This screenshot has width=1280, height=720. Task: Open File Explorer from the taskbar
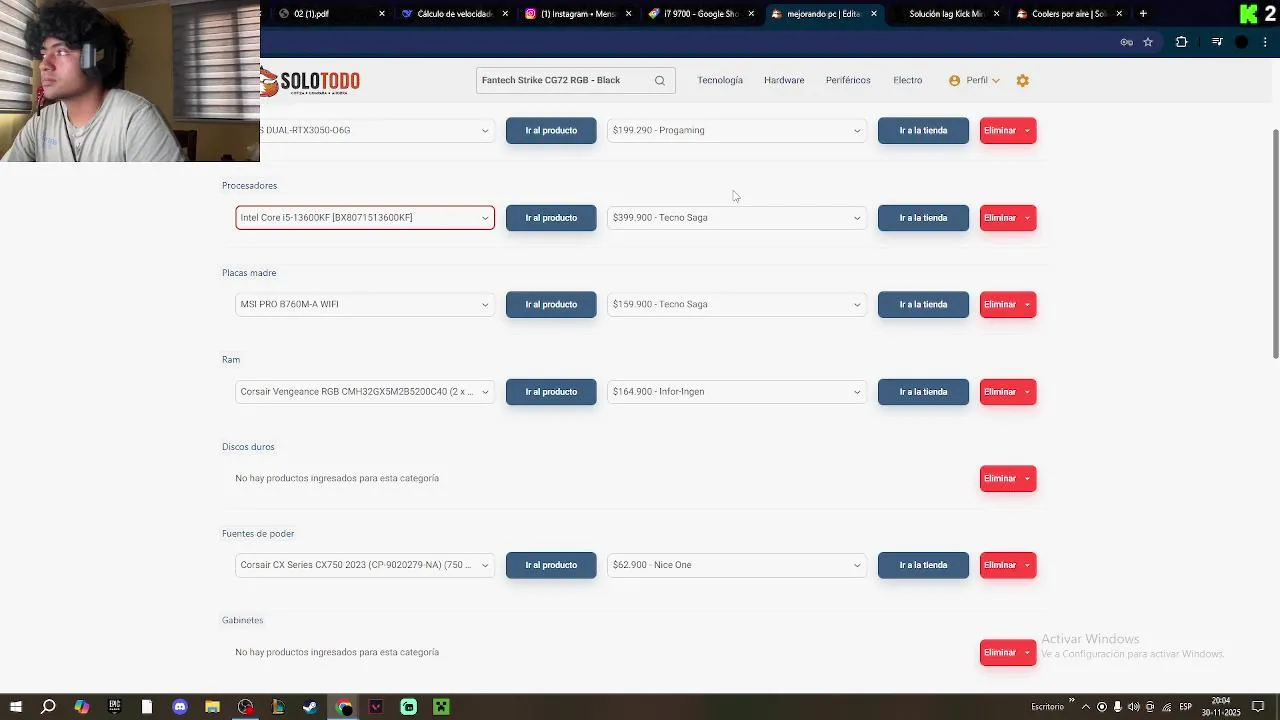[212, 707]
